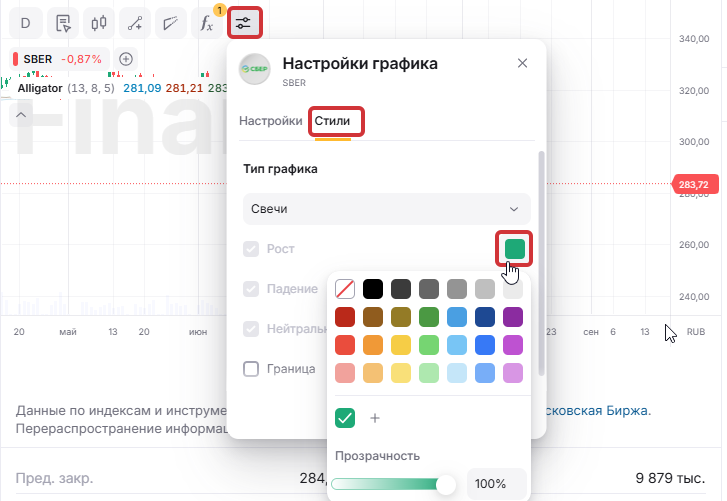Click the 9 879 тыс. value
The height and width of the screenshot is (501, 727).
click(670, 478)
